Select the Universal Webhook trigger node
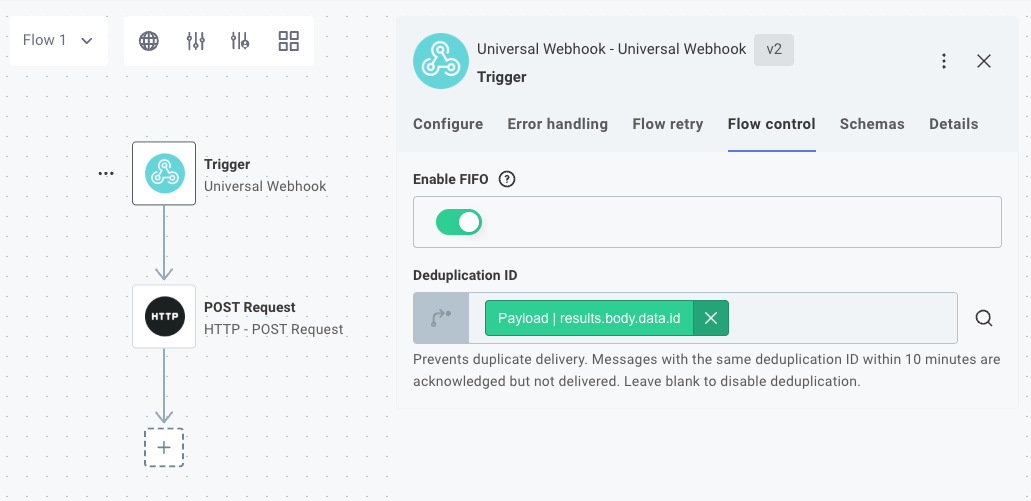 [164, 174]
